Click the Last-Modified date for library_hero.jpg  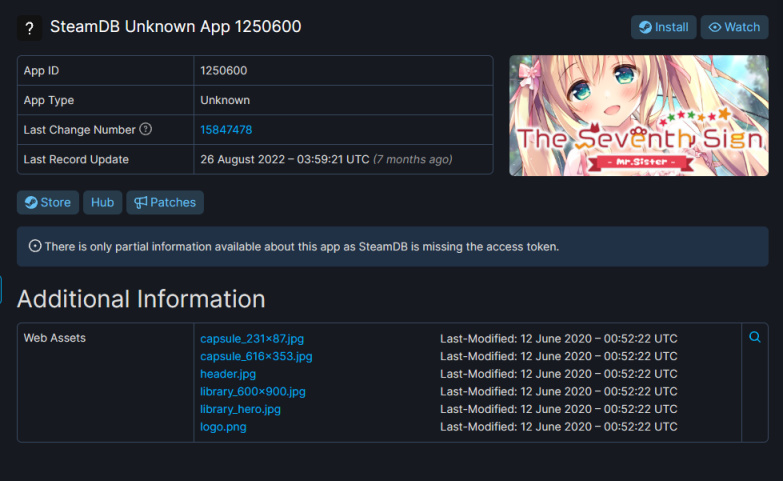[x=559, y=409]
